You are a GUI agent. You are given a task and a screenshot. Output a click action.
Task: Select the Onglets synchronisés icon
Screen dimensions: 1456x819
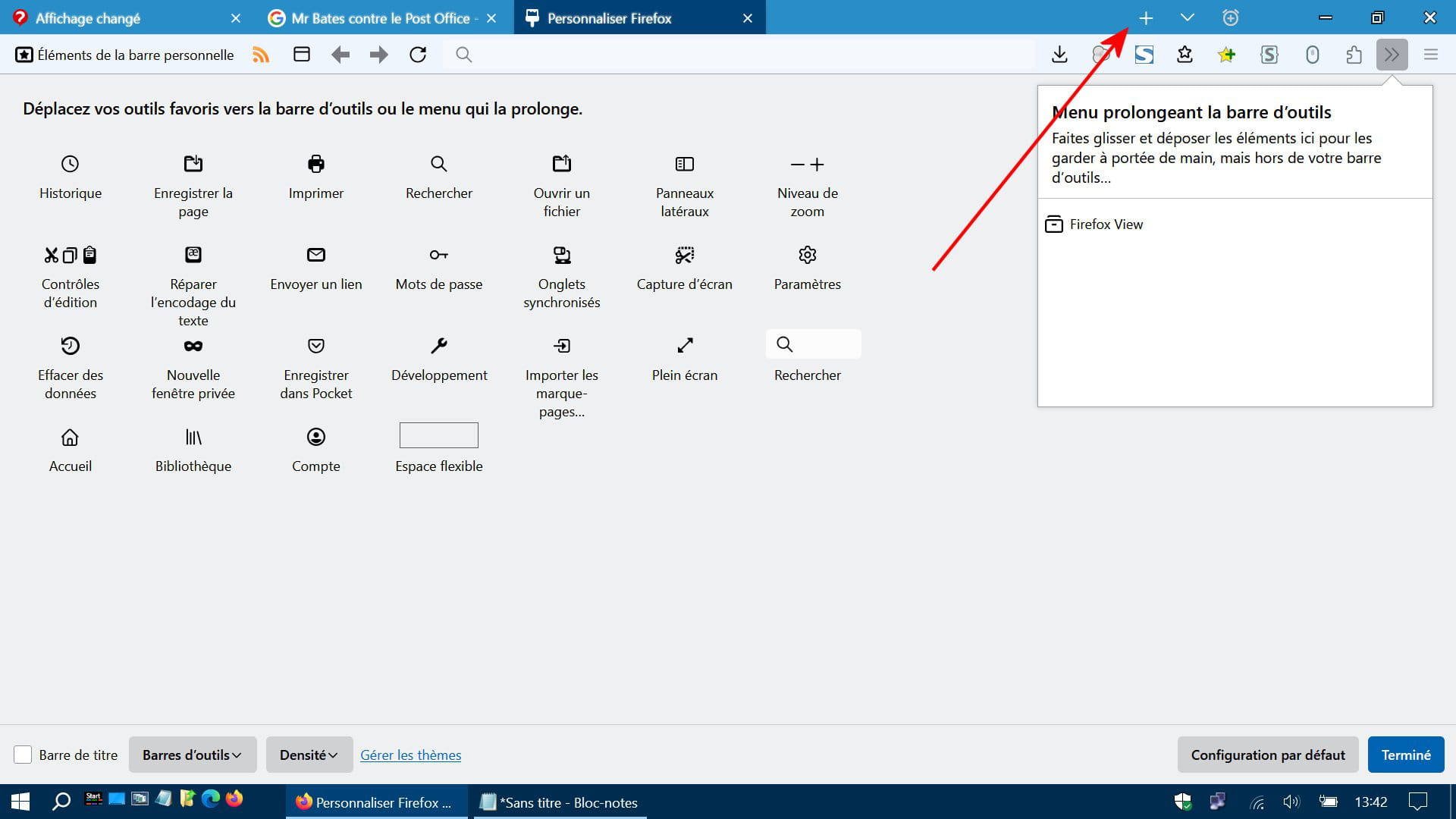coord(562,255)
